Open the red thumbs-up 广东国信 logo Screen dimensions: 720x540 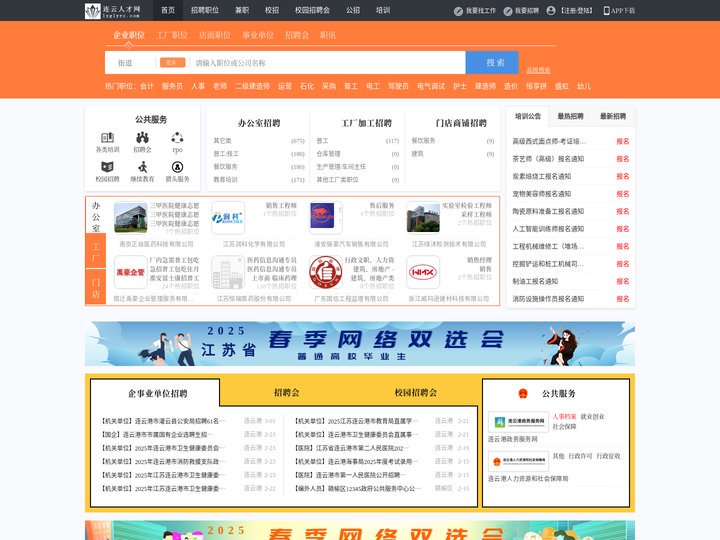point(326,272)
